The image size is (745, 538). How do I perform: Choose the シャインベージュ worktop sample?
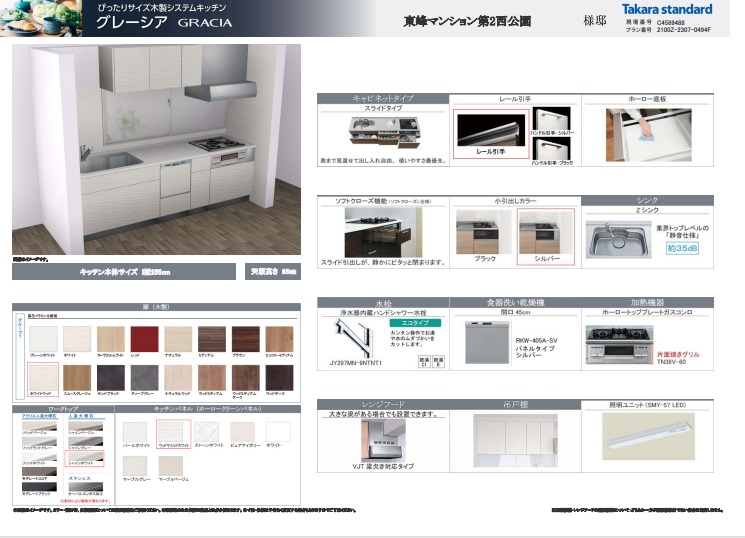pos(86,426)
